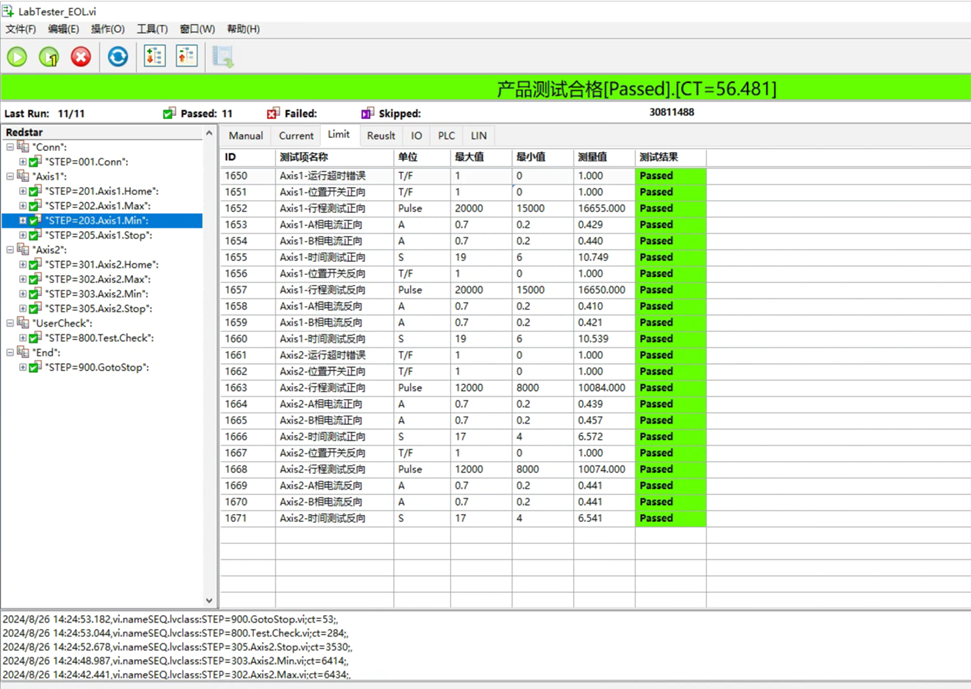Click tree panel scroll-up arrow

click(209, 133)
